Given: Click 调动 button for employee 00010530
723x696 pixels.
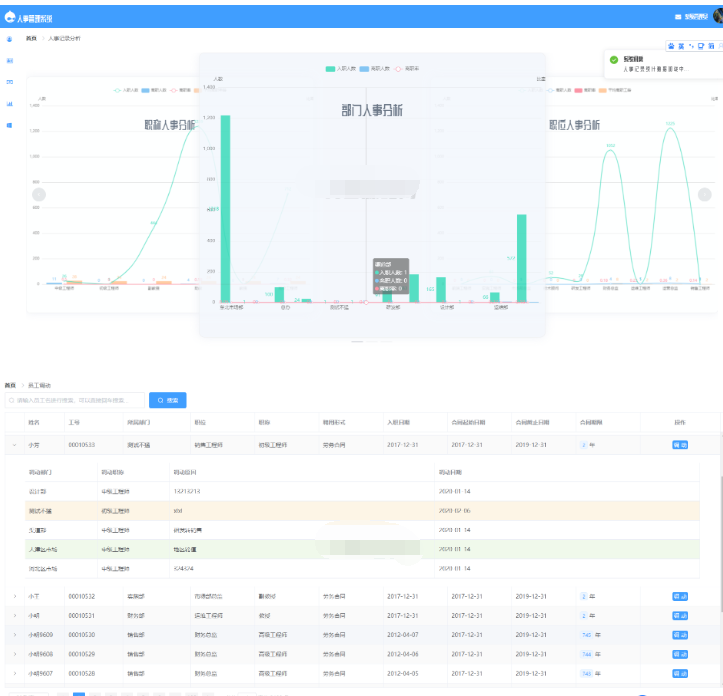Looking at the screenshot, I should pyautogui.click(x=680, y=635).
